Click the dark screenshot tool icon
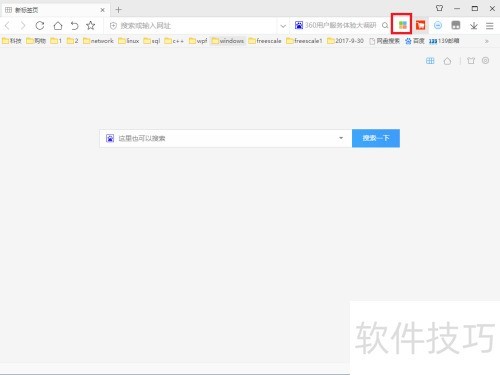 click(x=456, y=25)
